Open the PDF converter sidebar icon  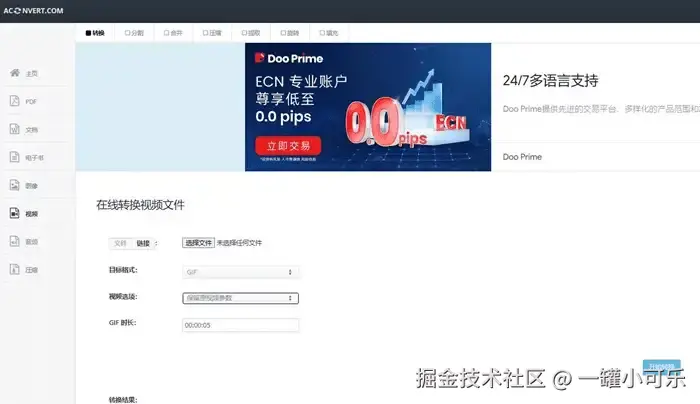[x=15, y=101]
